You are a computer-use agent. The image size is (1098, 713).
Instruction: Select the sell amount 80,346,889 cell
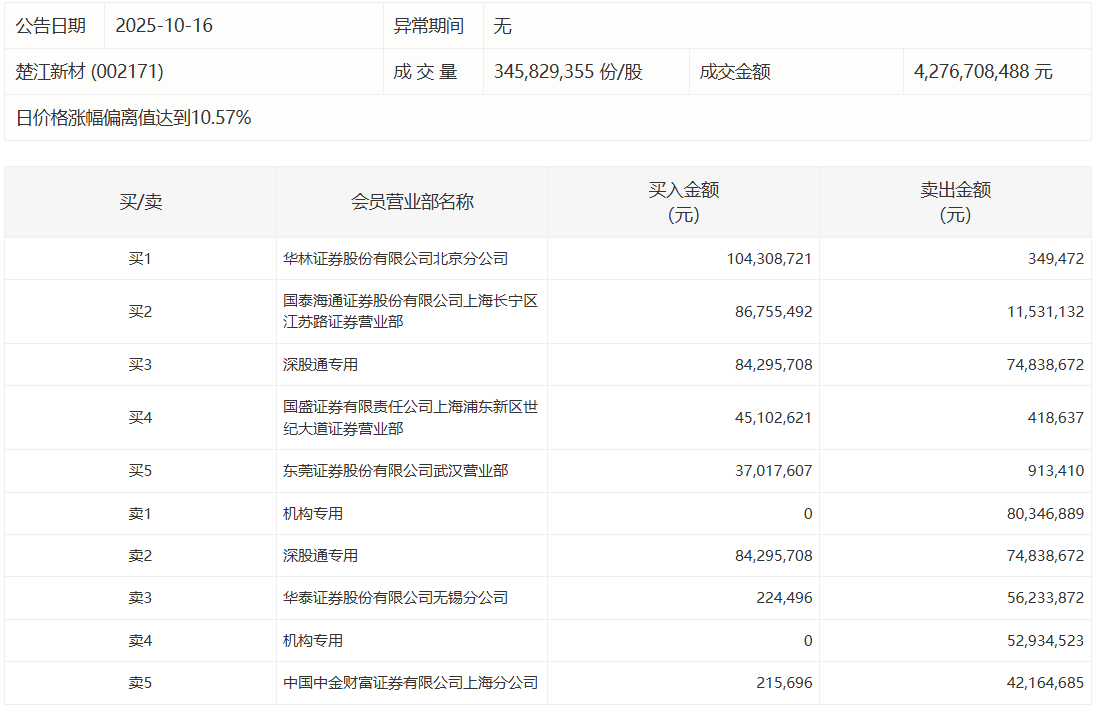(1040, 513)
